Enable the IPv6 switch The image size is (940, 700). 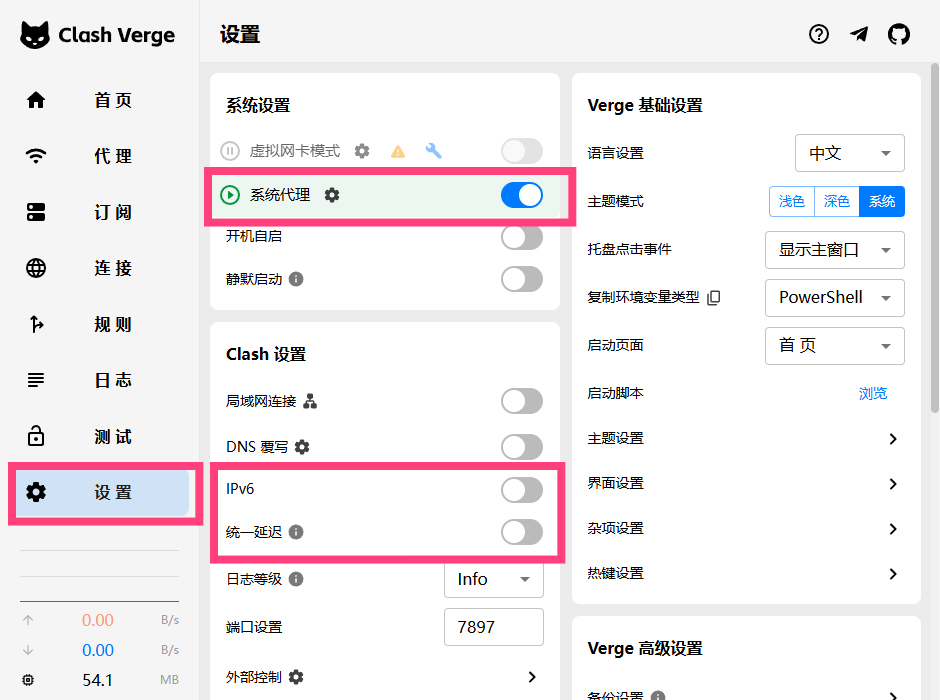click(x=521, y=489)
